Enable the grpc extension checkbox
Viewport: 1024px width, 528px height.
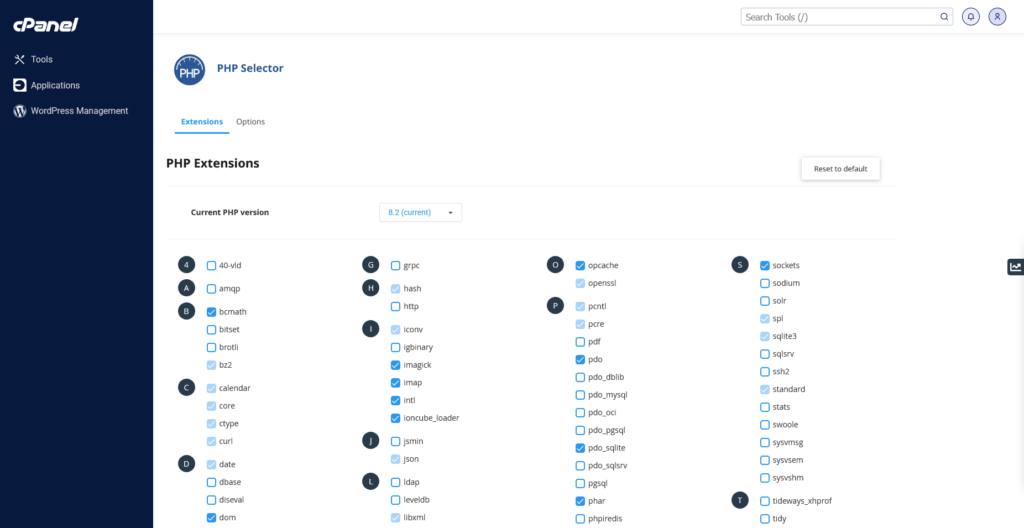(395, 266)
